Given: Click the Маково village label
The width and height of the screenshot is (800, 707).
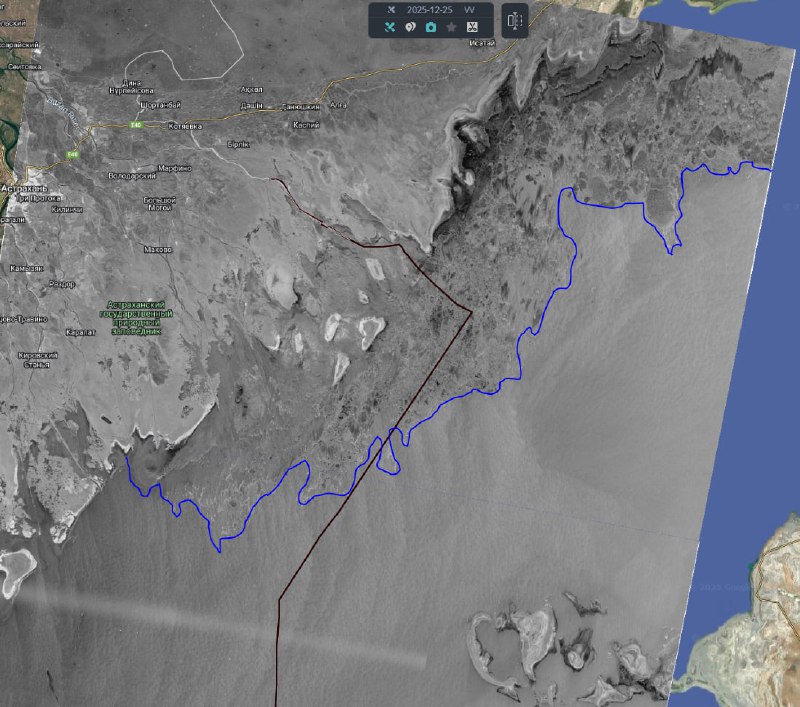Looking at the screenshot, I should 158,249.
